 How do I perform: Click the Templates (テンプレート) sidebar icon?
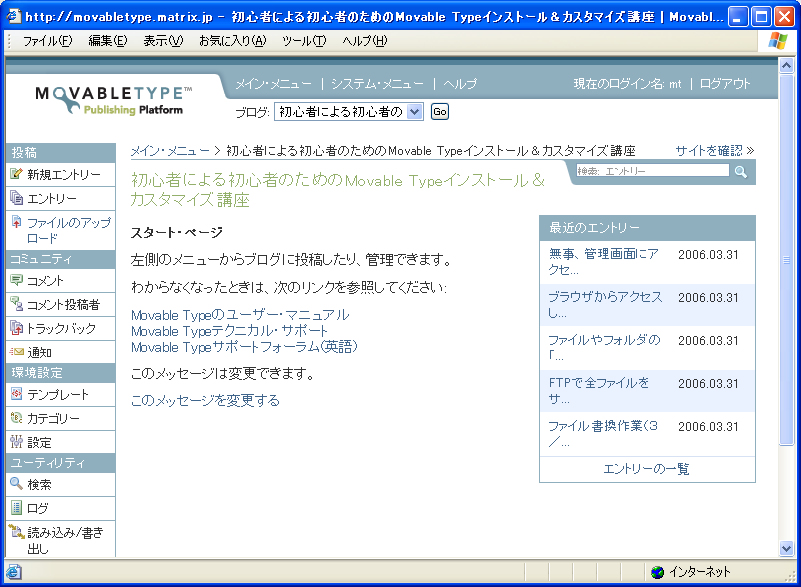click(16, 394)
